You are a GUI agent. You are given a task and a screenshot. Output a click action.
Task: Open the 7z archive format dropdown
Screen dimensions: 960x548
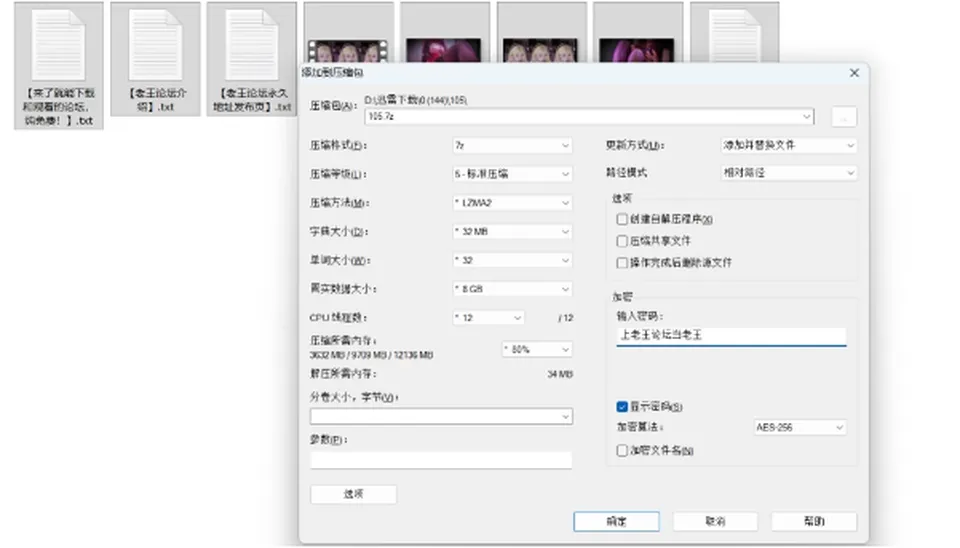pos(512,145)
